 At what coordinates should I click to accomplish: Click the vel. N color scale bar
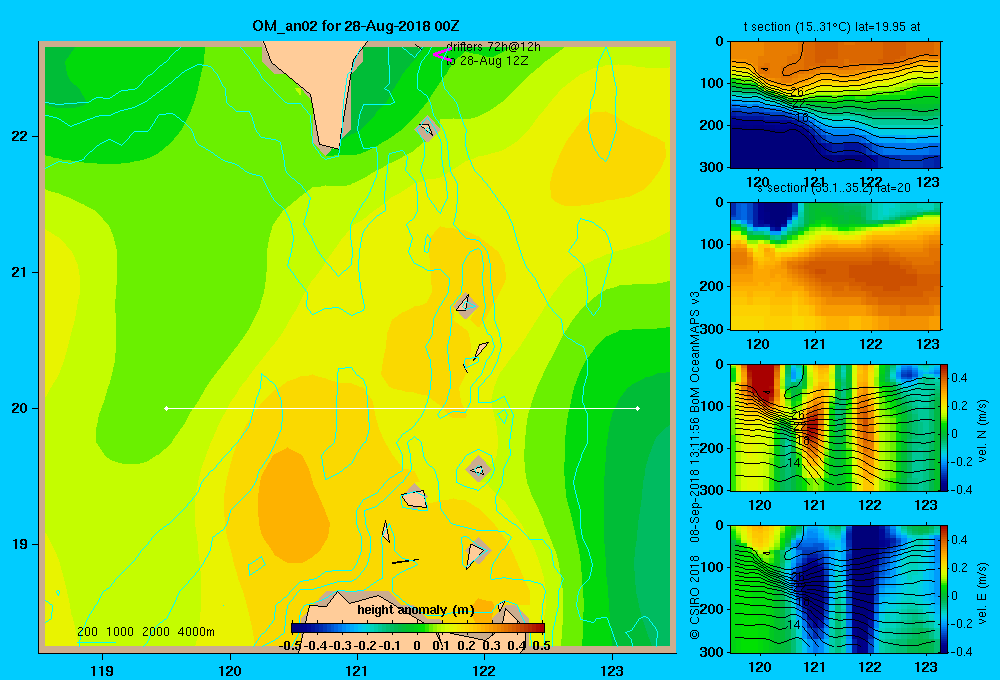click(945, 427)
